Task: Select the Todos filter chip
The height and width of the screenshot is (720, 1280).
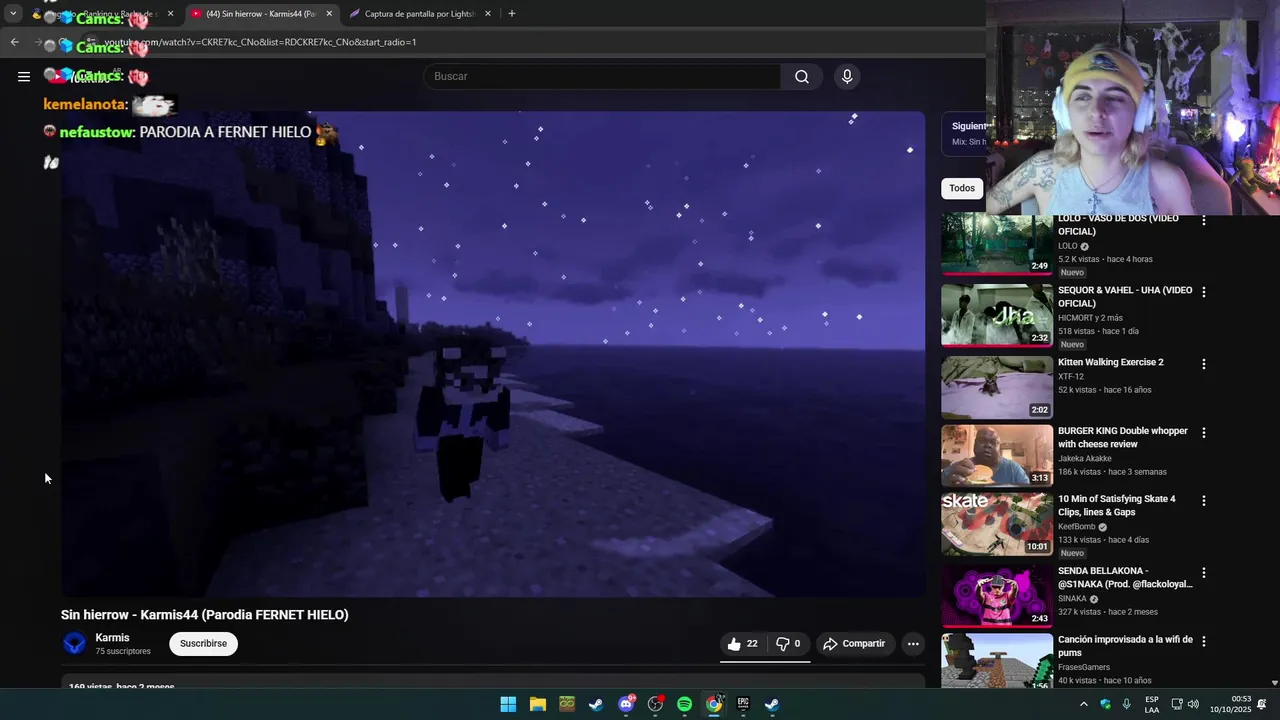Action: pos(962,188)
